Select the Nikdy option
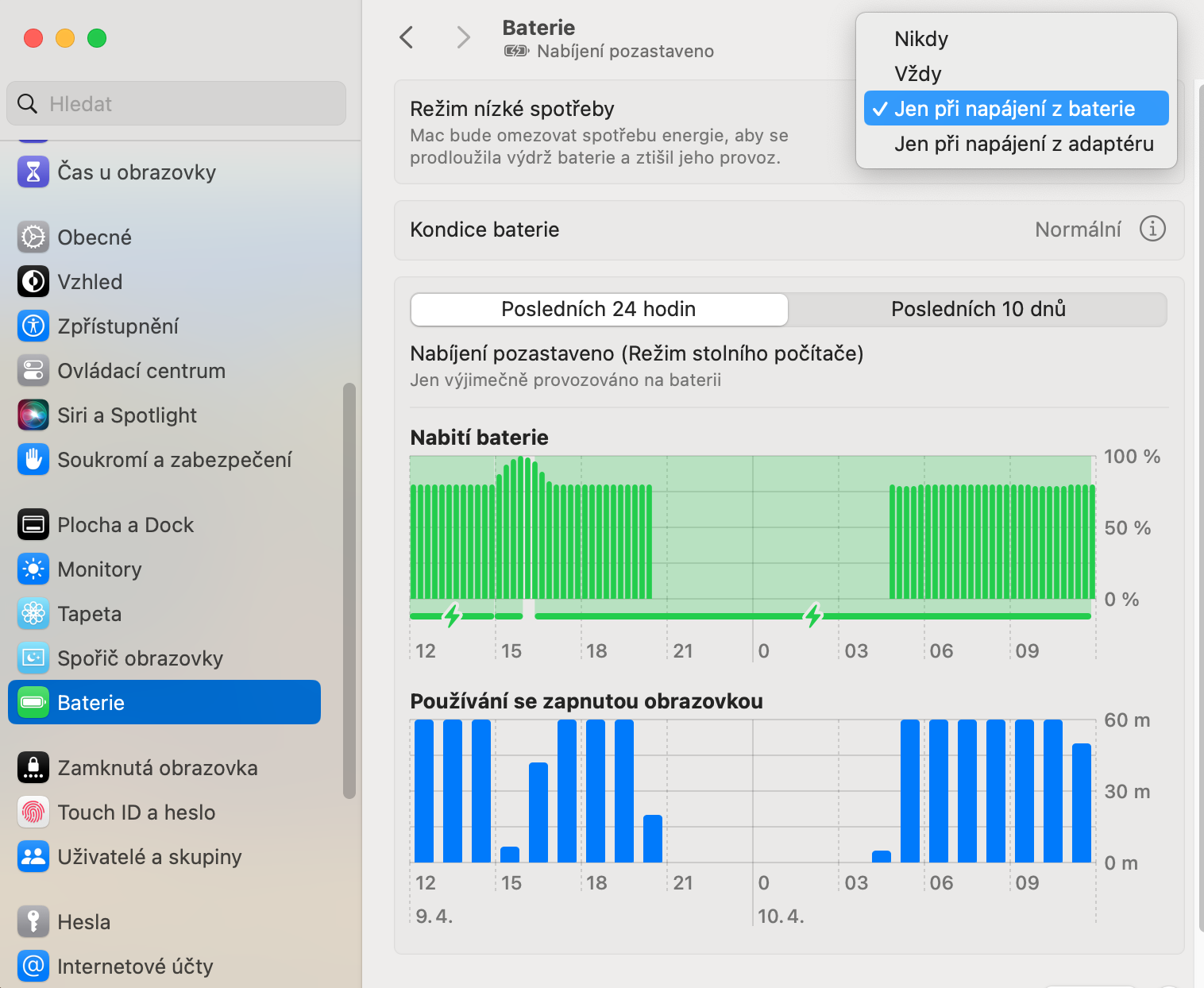Screen dimensions: 1204x988 [x=921, y=39]
